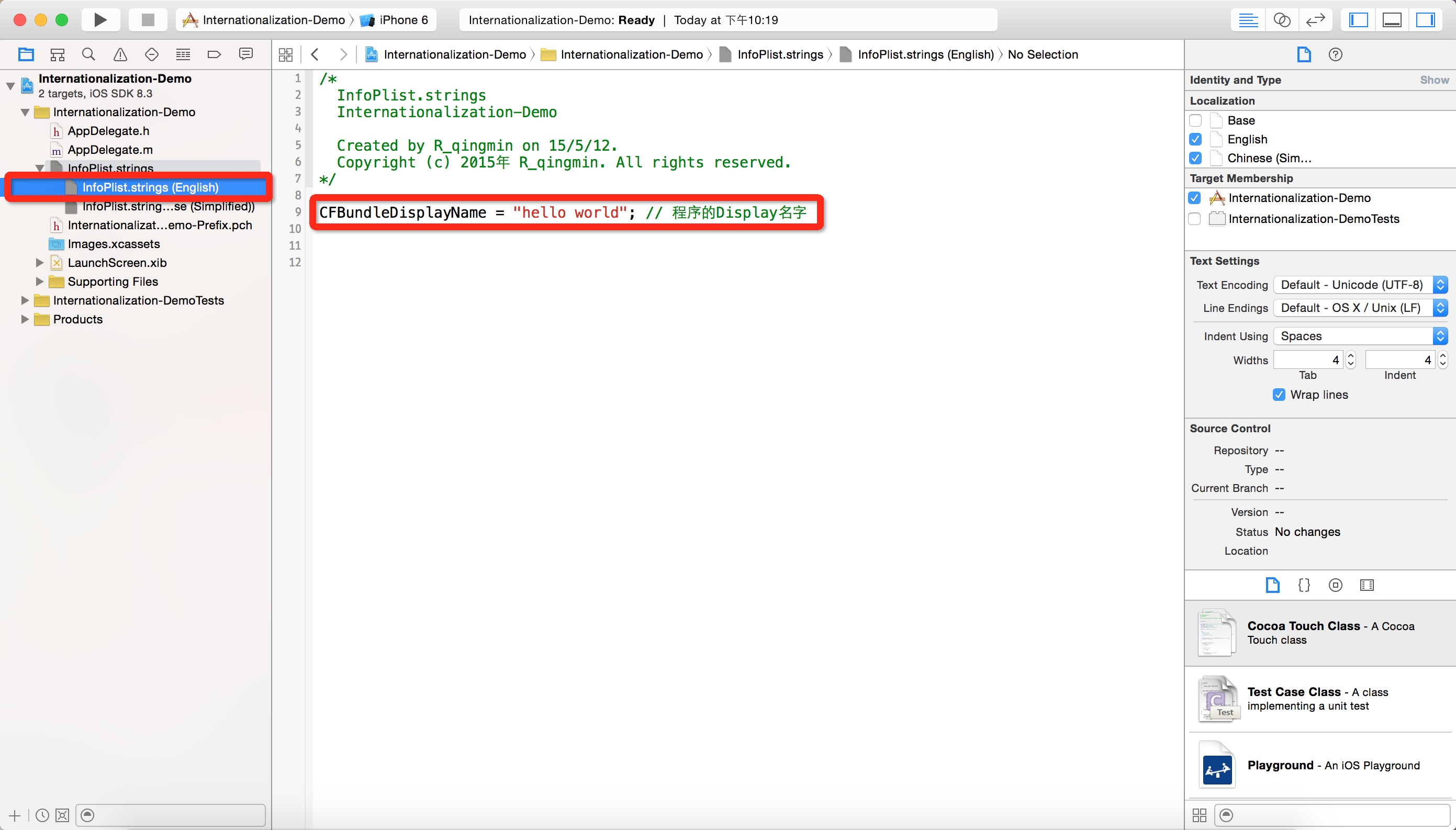Open the Navigator panel icon
Viewport: 1456px width, 830px height.
(1361, 20)
